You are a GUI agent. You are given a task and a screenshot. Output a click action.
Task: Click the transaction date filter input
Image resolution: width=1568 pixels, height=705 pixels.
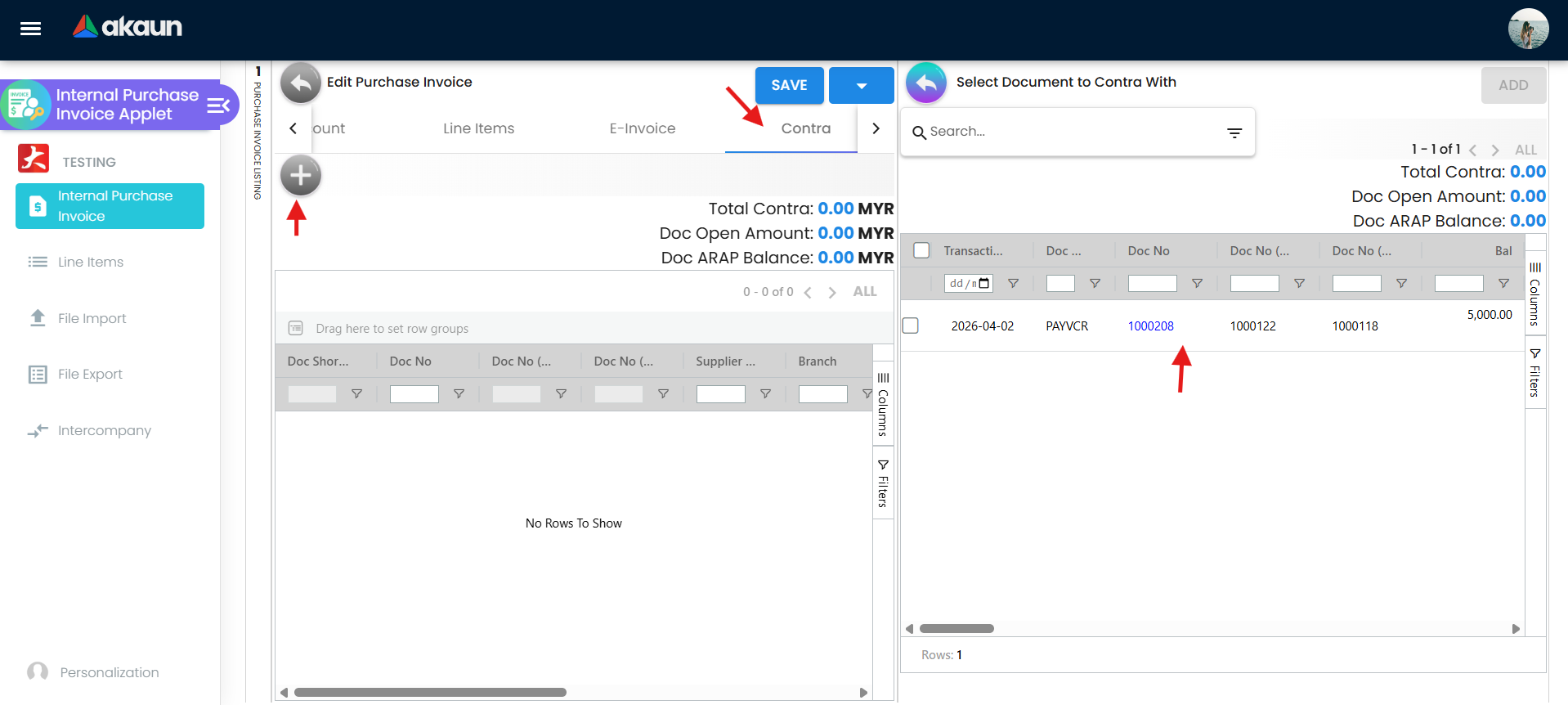[969, 283]
